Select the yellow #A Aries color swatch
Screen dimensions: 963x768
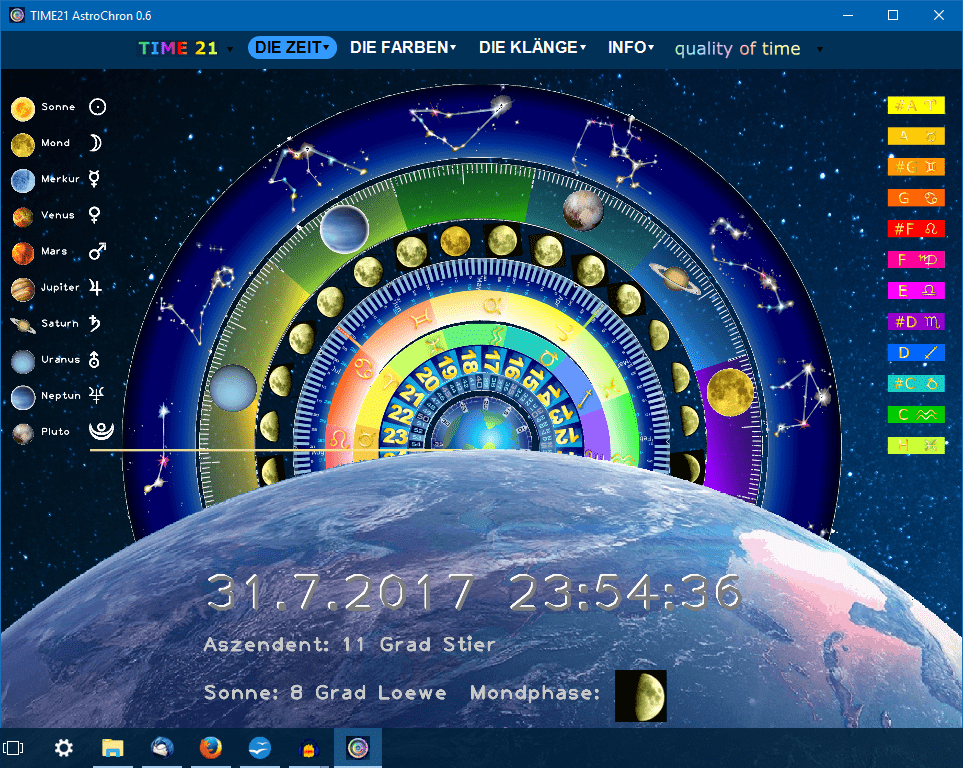(x=916, y=105)
